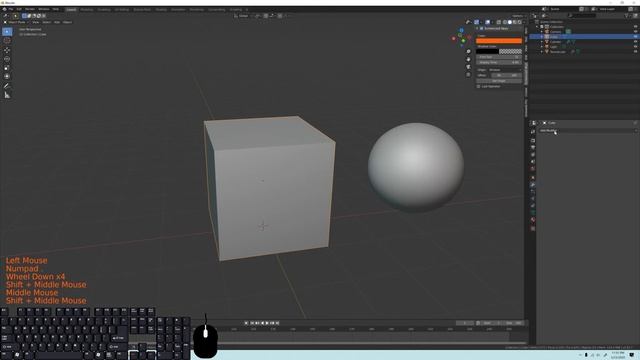Select the Move tool

(x=7, y=50)
